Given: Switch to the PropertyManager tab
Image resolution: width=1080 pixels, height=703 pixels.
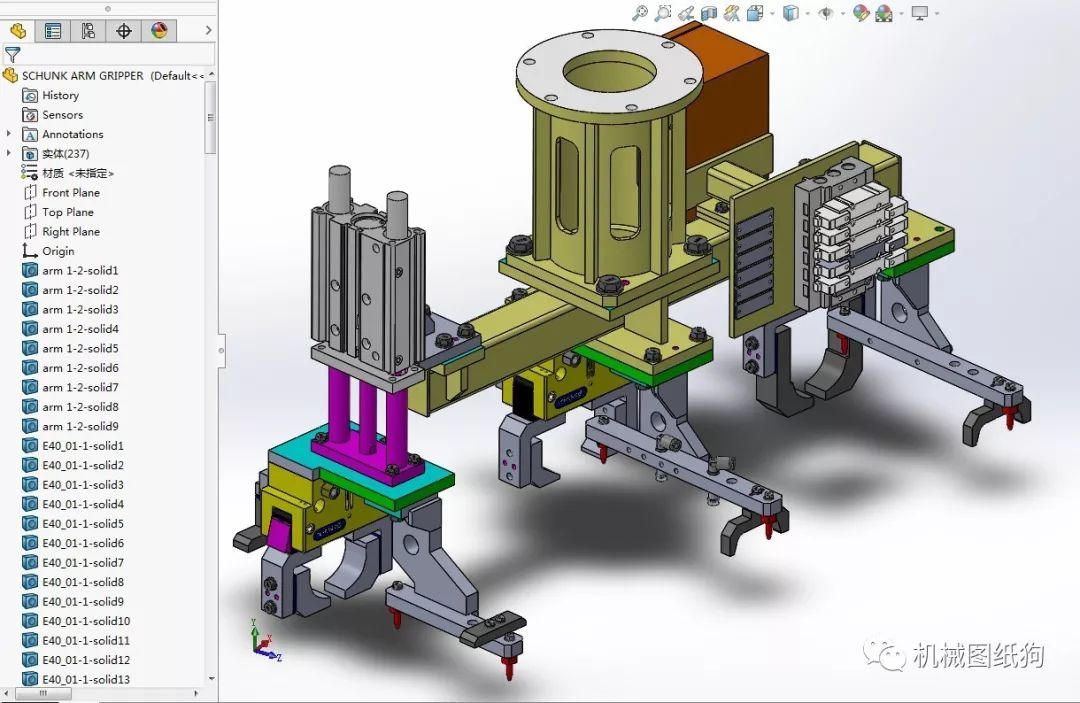Looking at the screenshot, I should [53, 31].
